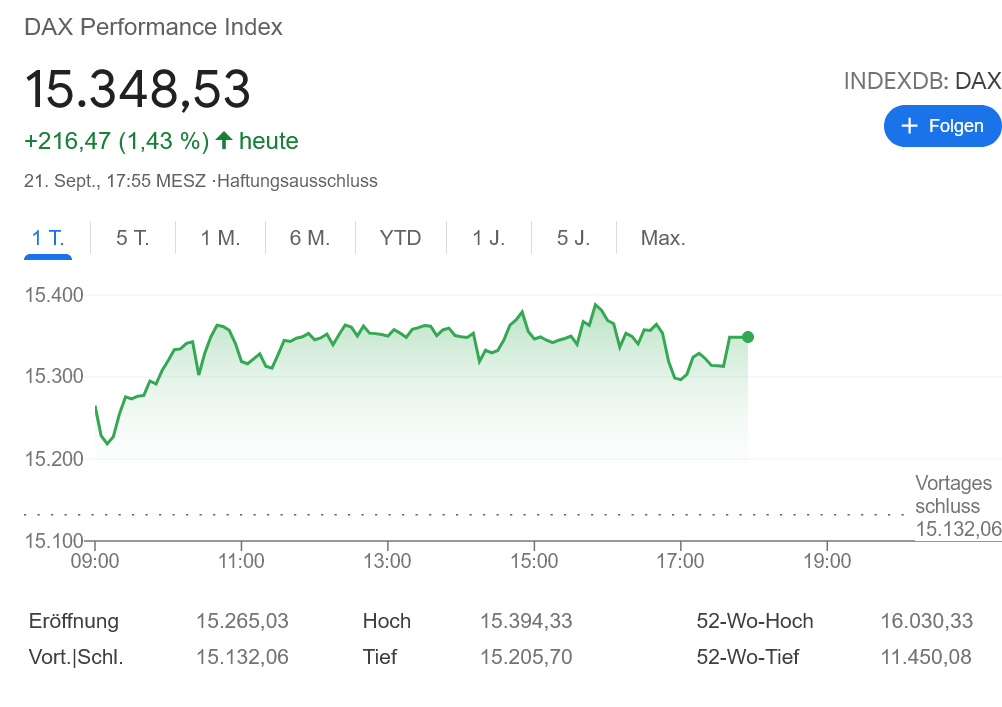Switch to the 5 T. chart tab

pyautogui.click(x=133, y=238)
